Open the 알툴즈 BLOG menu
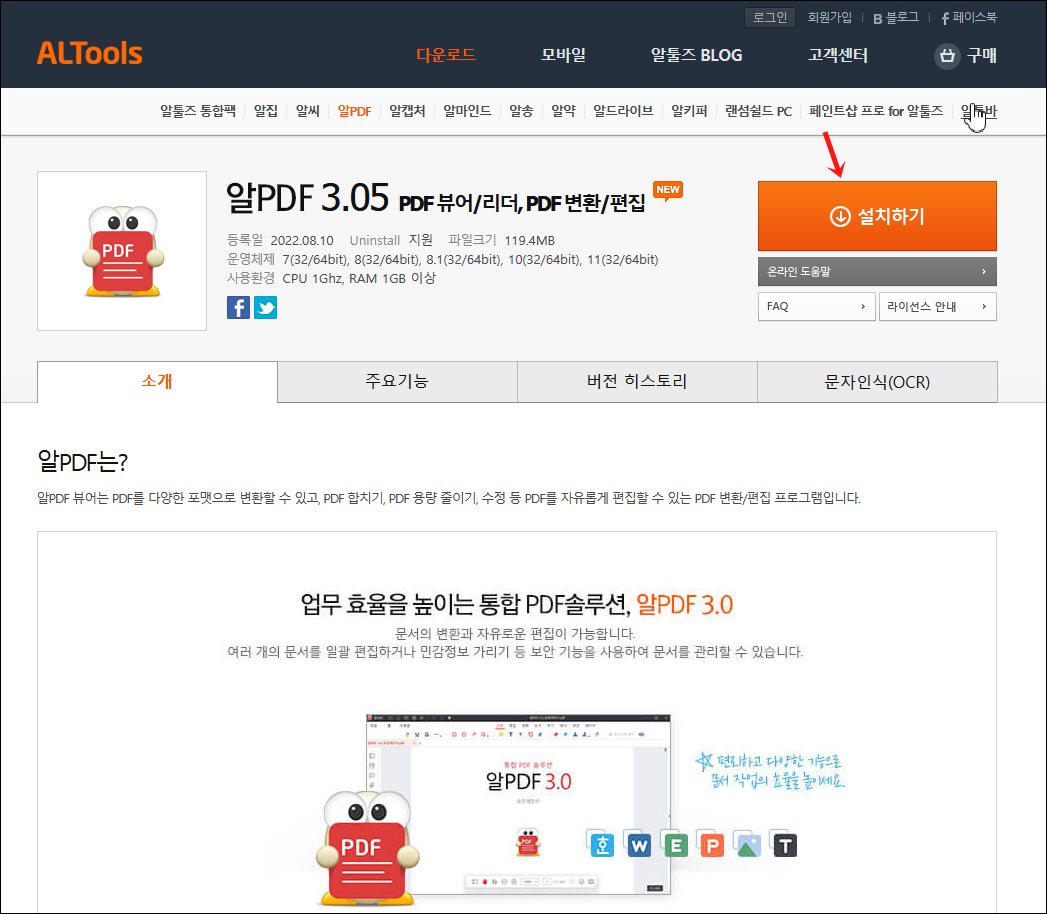The height and width of the screenshot is (914, 1047). coord(696,55)
